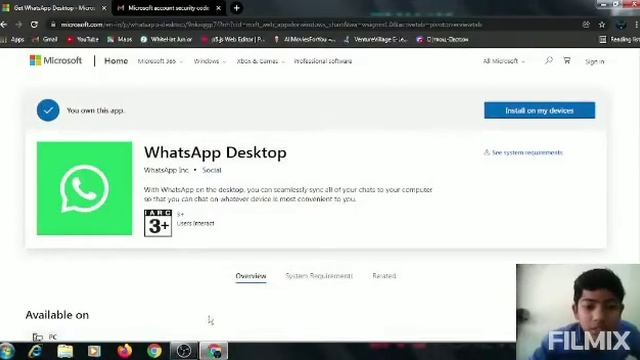Click the browser back arrow
640x360 pixels.
4,24
